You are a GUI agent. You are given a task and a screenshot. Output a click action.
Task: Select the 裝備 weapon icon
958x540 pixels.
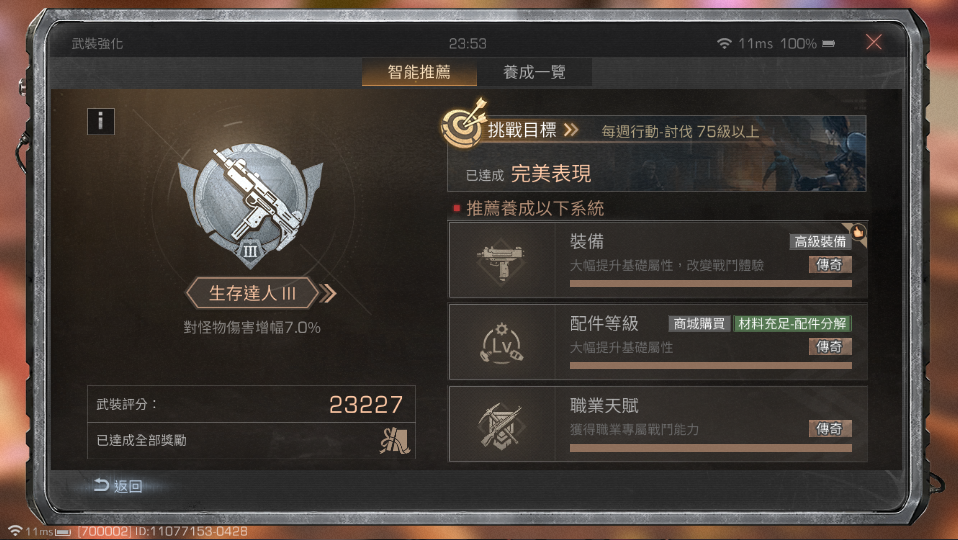(502, 260)
